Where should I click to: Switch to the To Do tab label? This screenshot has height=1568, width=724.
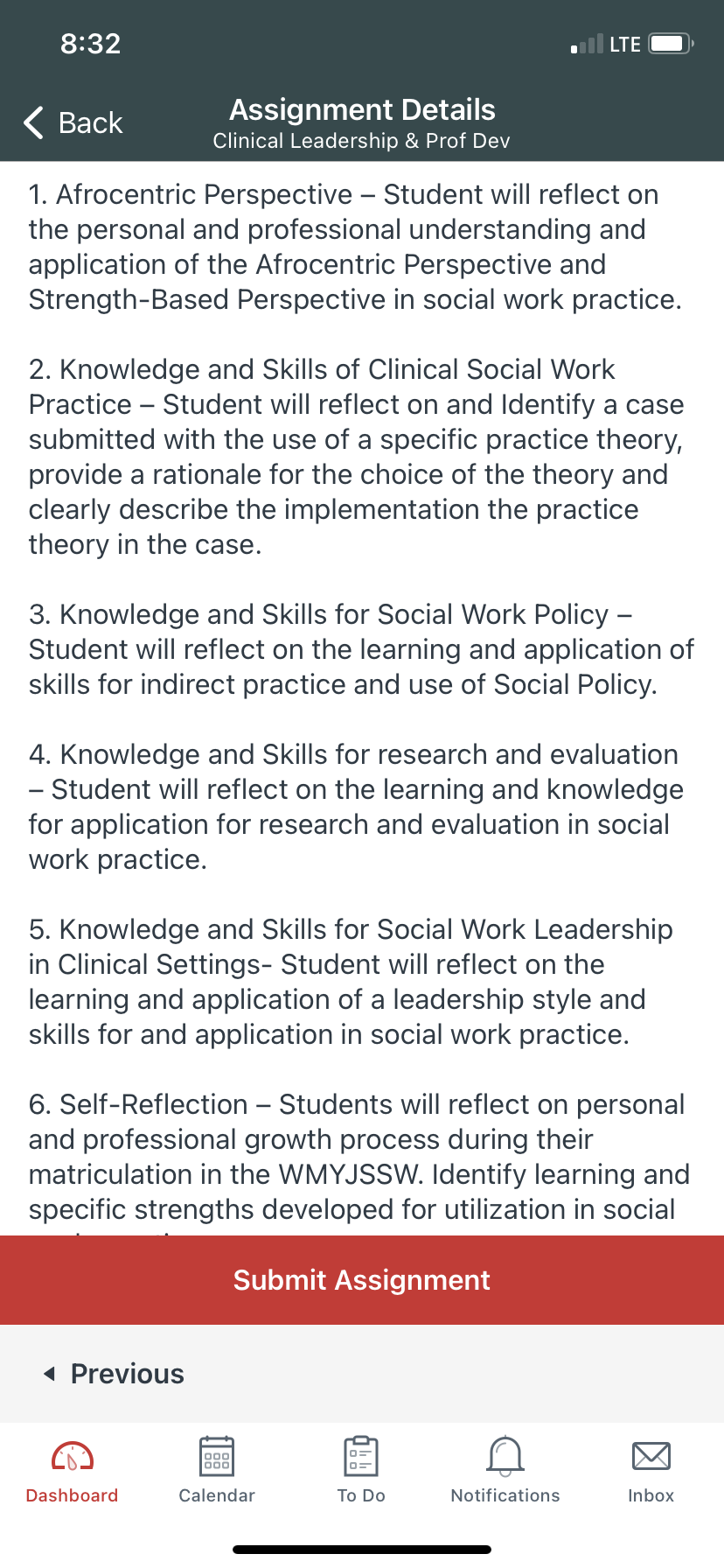click(x=361, y=1495)
